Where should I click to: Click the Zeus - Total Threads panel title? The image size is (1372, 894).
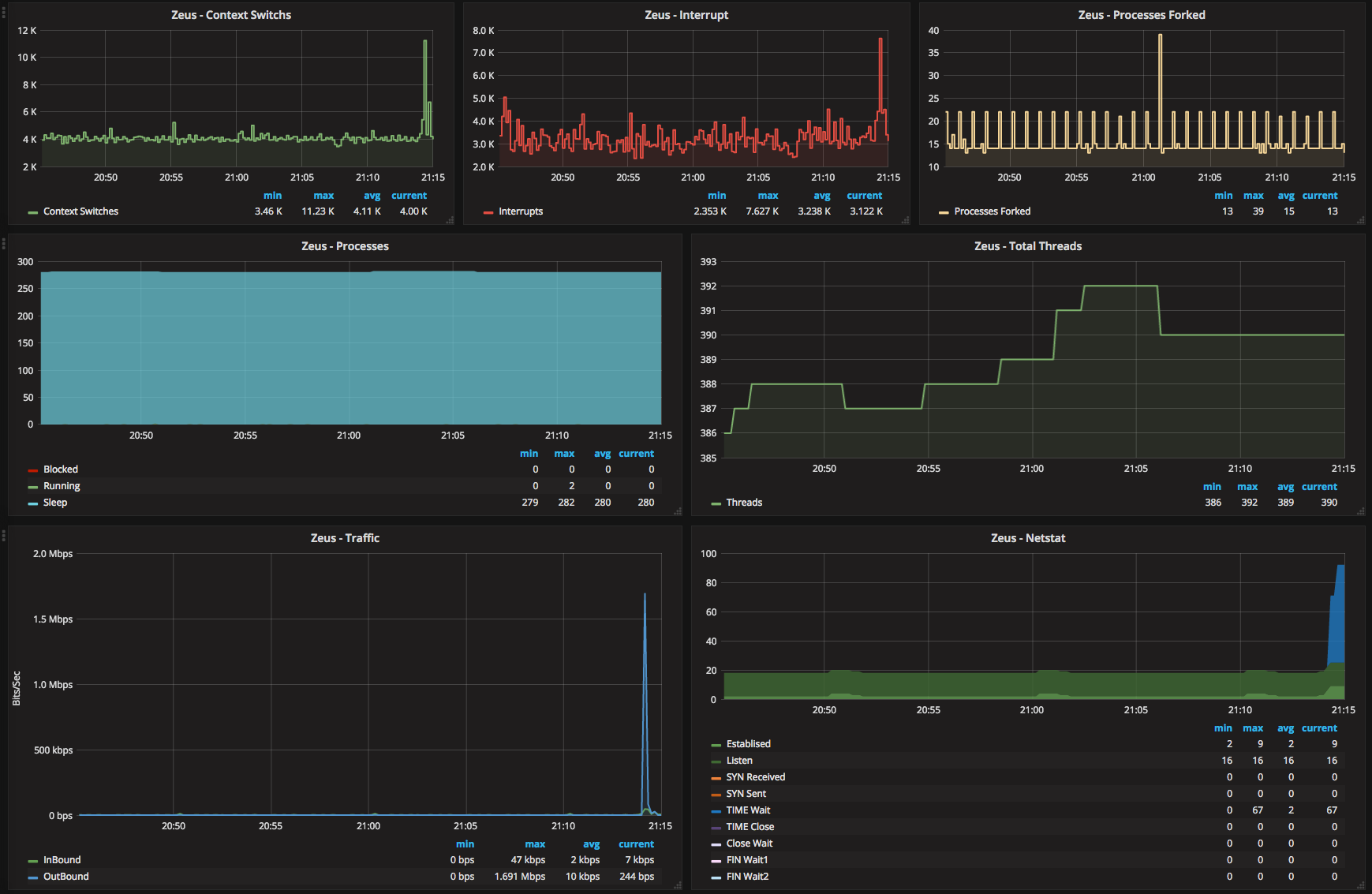[1028, 246]
